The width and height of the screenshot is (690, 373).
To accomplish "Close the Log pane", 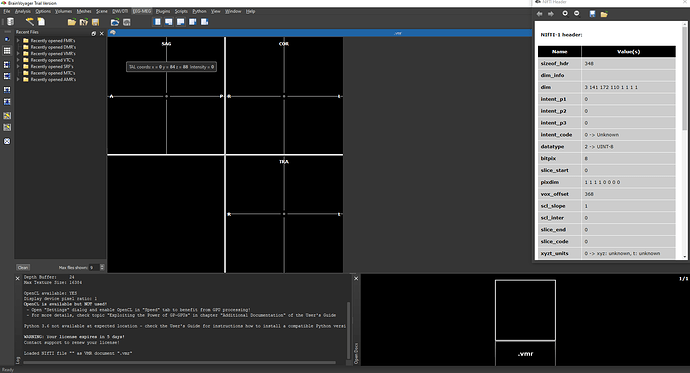I will coord(18,278).
